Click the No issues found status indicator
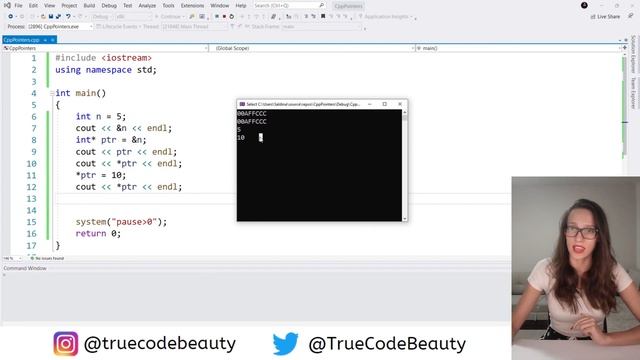Viewport: 640px width, 360px height. tap(47, 258)
